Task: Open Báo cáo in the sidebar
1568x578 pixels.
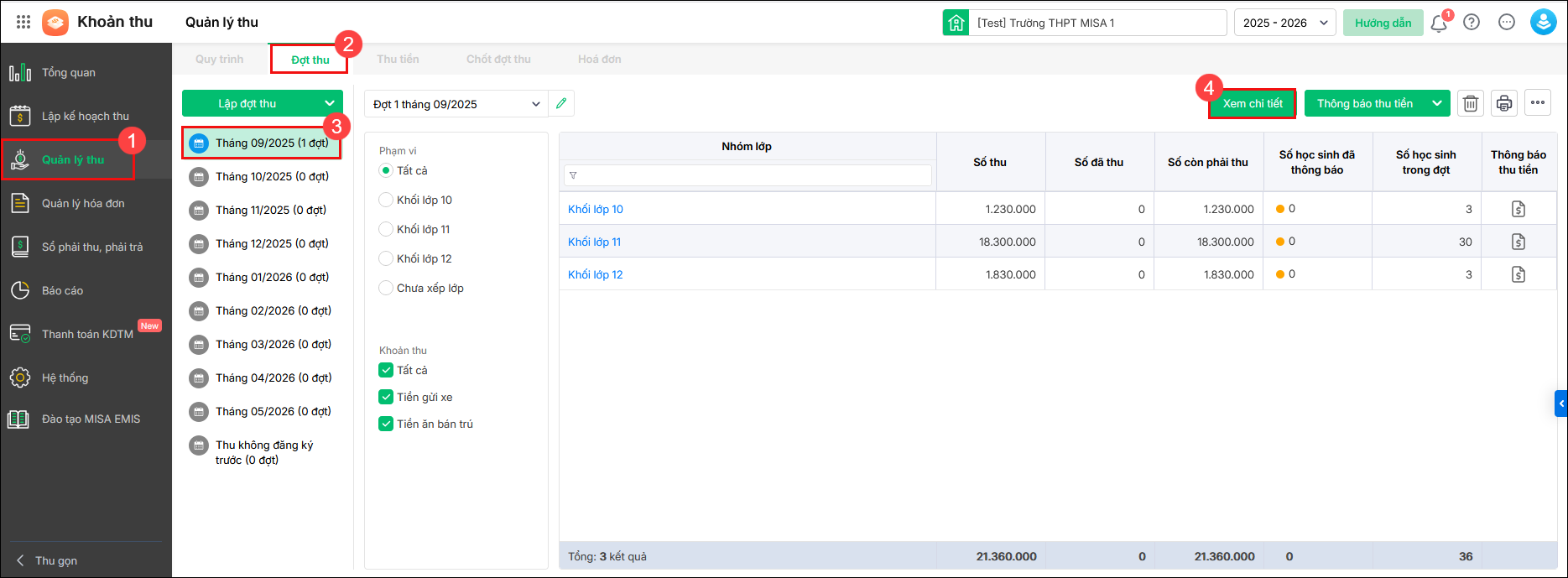Action: [63, 290]
